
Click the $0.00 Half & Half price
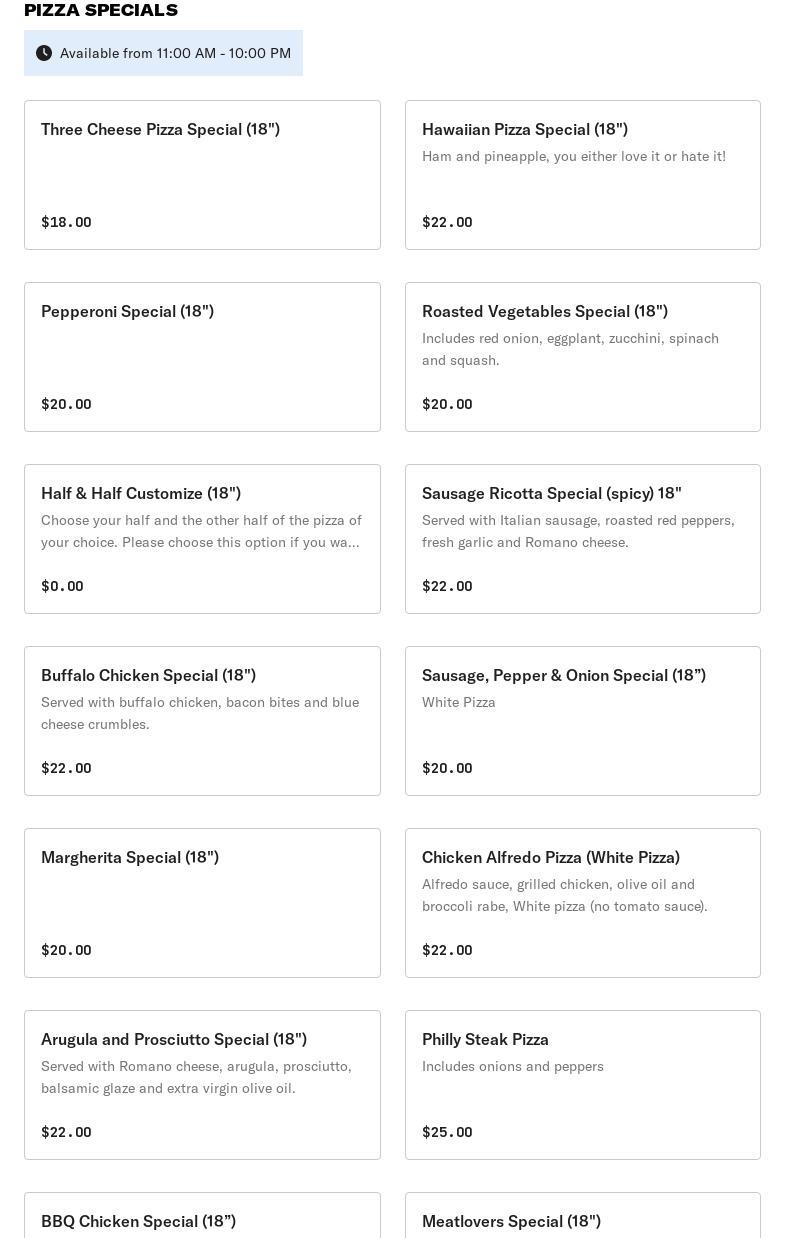click(62, 586)
